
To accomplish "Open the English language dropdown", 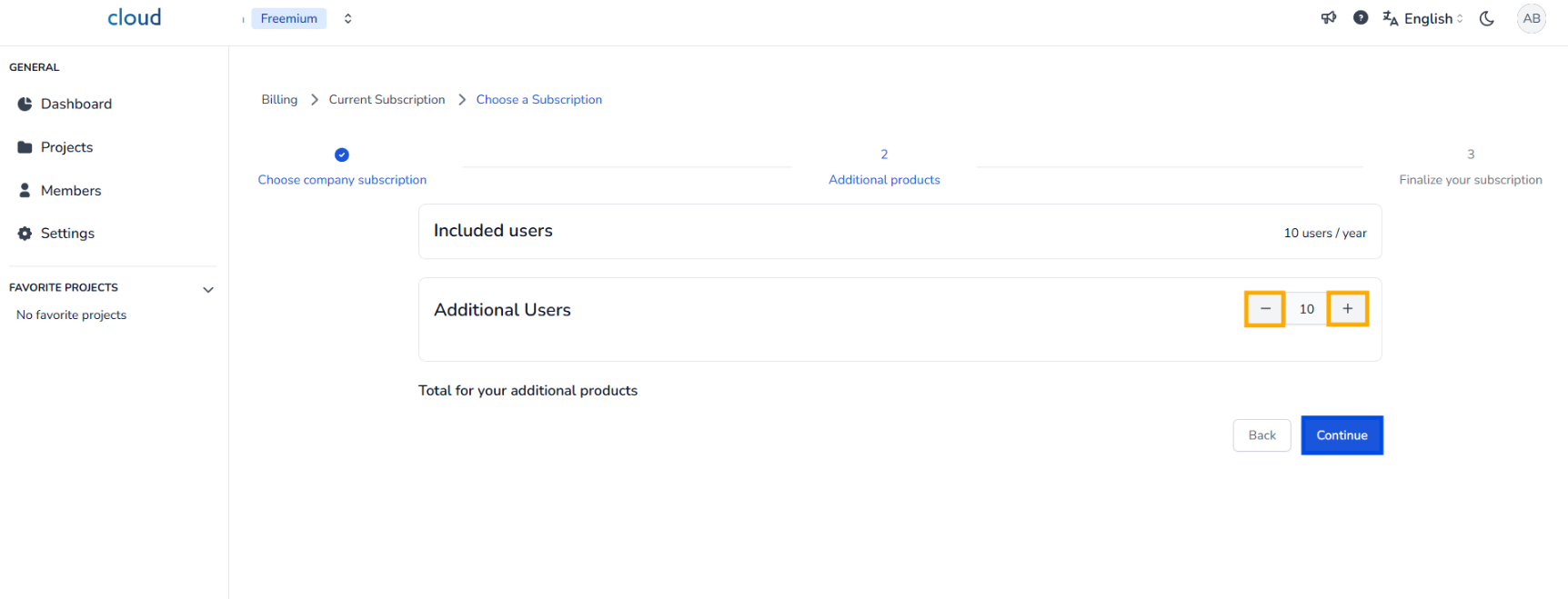I will [1423, 18].
